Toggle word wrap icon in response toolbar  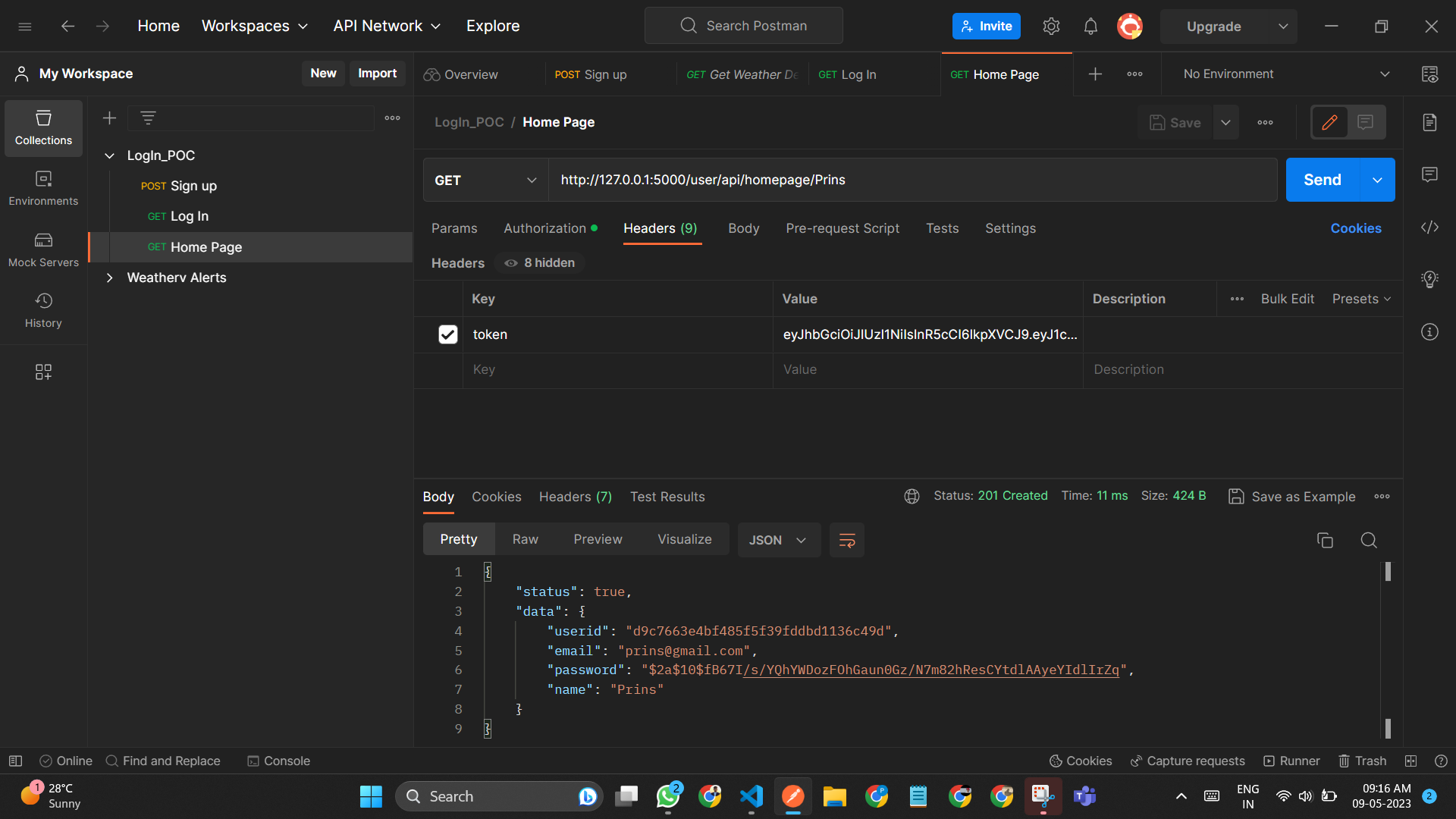[x=847, y=540]
